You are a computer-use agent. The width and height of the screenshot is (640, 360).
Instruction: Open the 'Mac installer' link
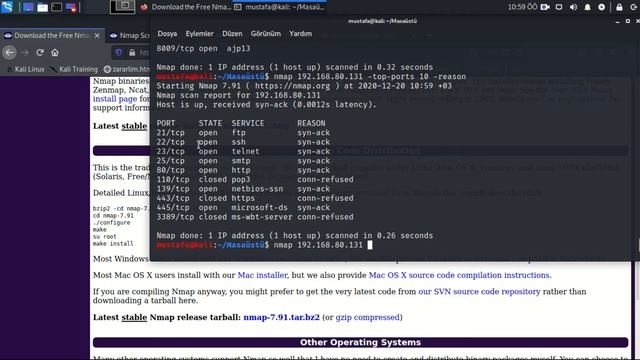tap(262, 275)
